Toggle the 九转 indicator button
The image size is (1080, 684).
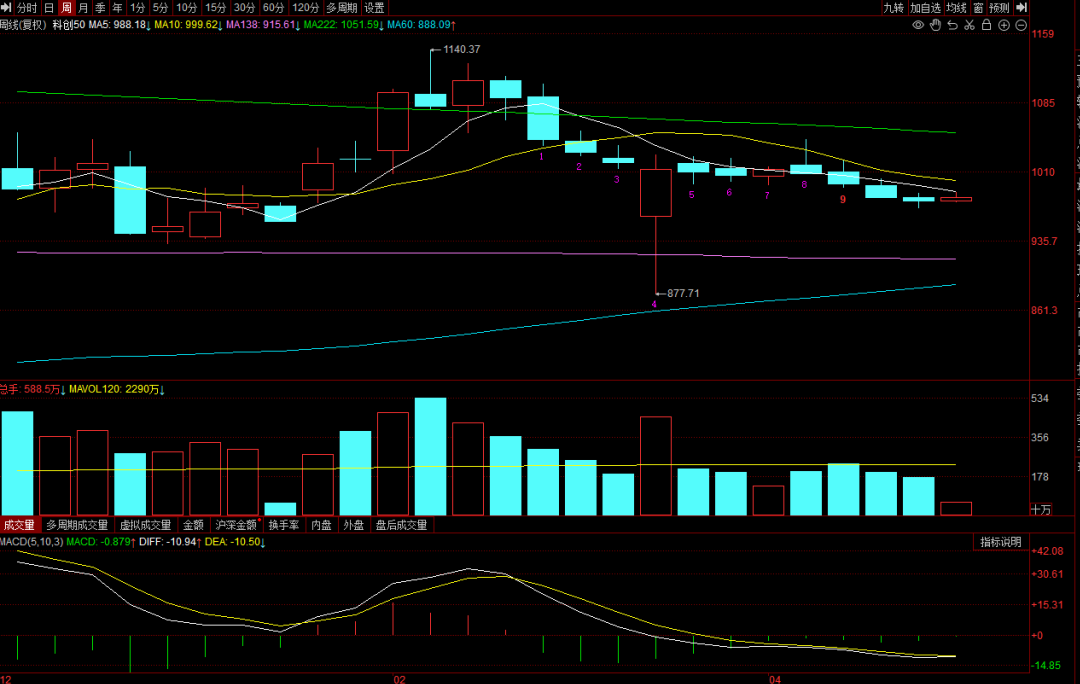pos(893,8)
